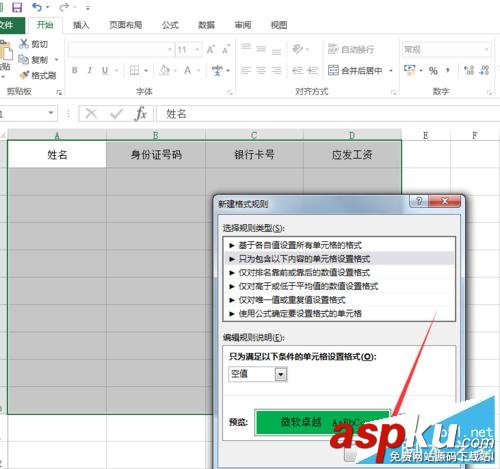Viewport: 500px width, 469px height.
Task: Click the green format preview box
Action: pyautogui.click(x=322, y=422)
